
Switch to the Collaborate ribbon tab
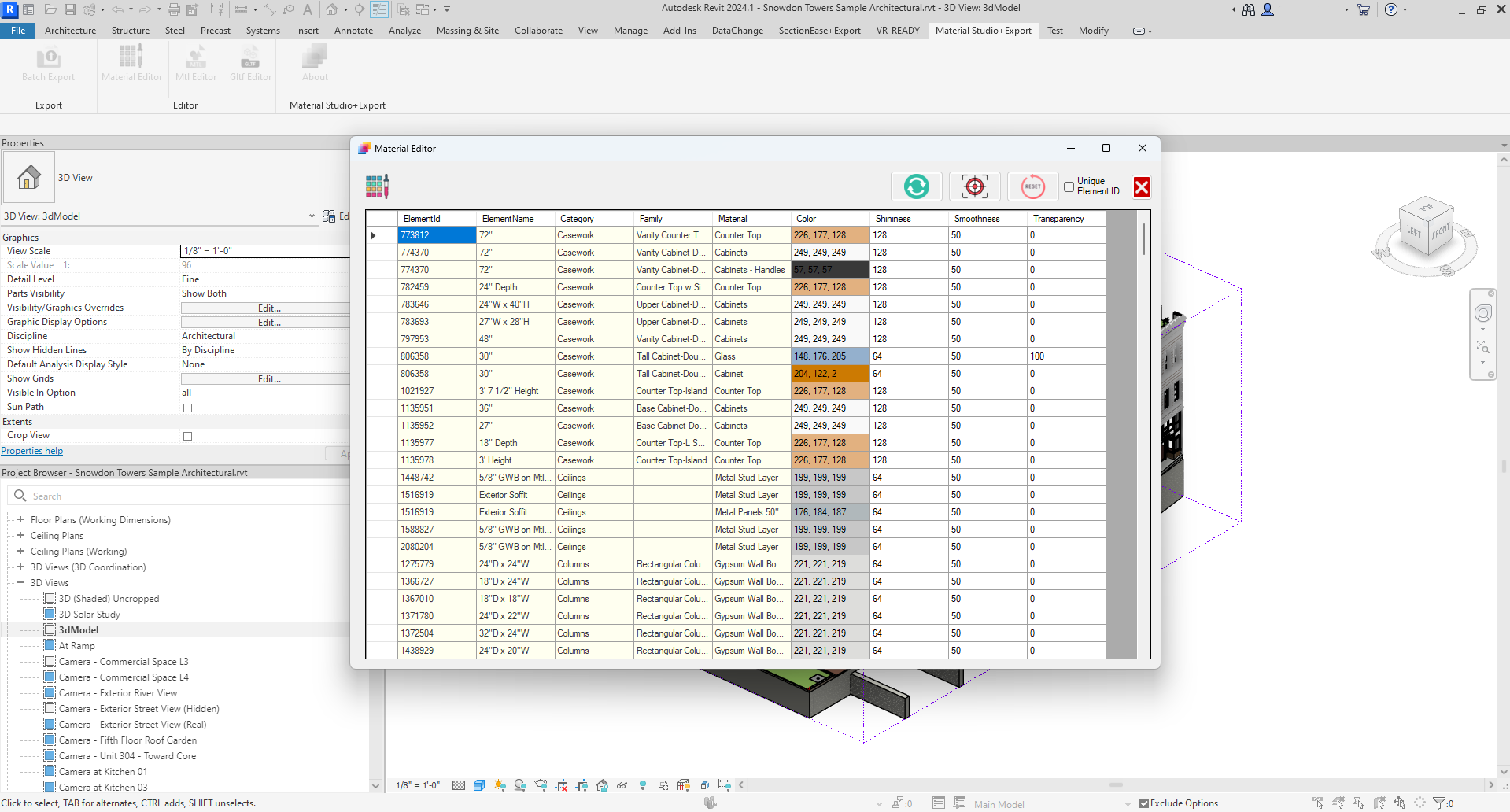538,31
